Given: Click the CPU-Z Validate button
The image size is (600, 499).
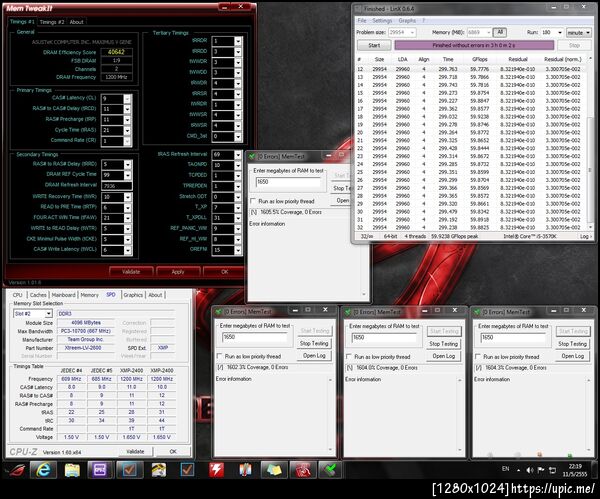Looking at the screenshot, I should click(135, 452).
